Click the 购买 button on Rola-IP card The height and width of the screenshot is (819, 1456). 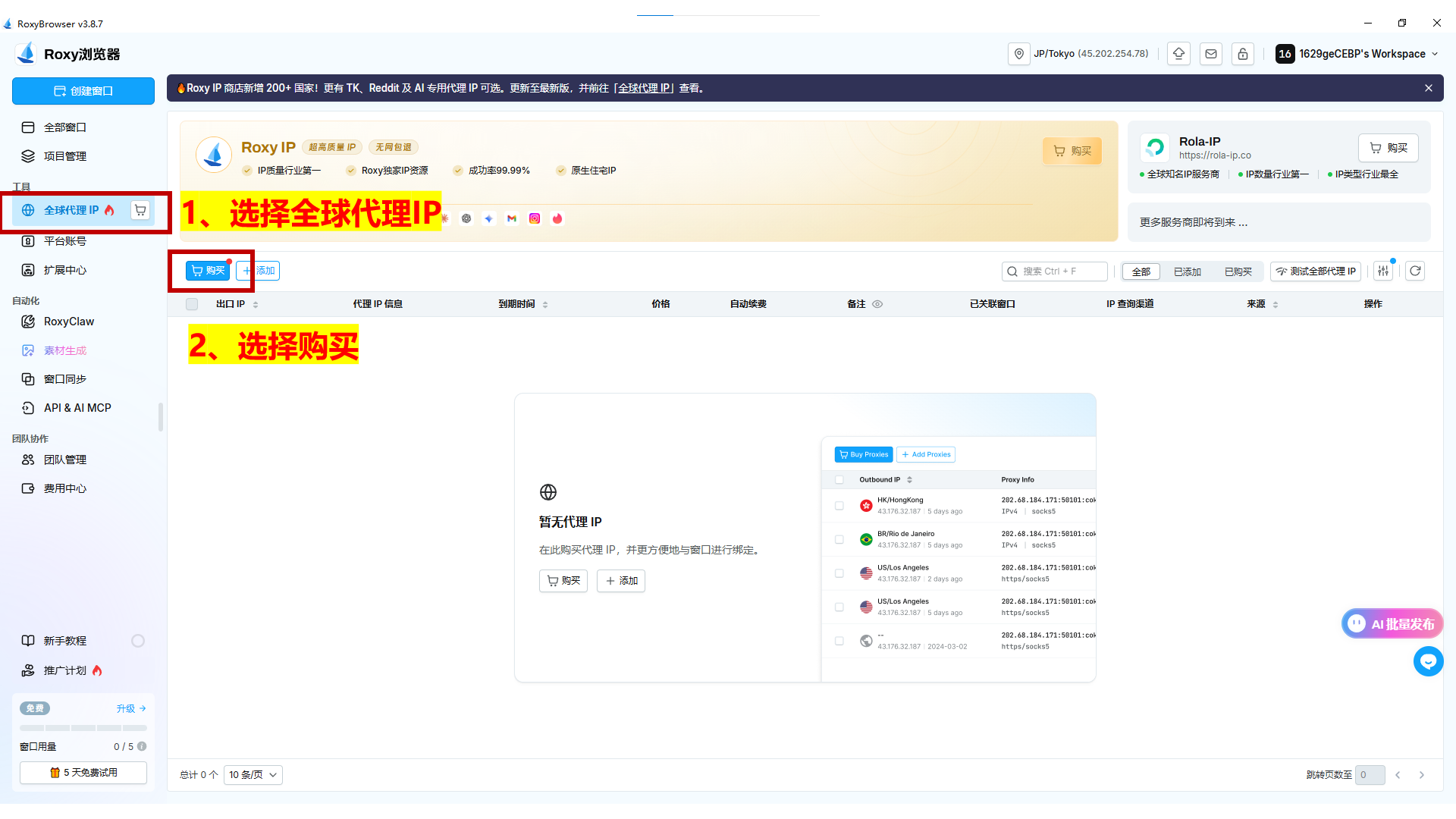(1389, 148)
